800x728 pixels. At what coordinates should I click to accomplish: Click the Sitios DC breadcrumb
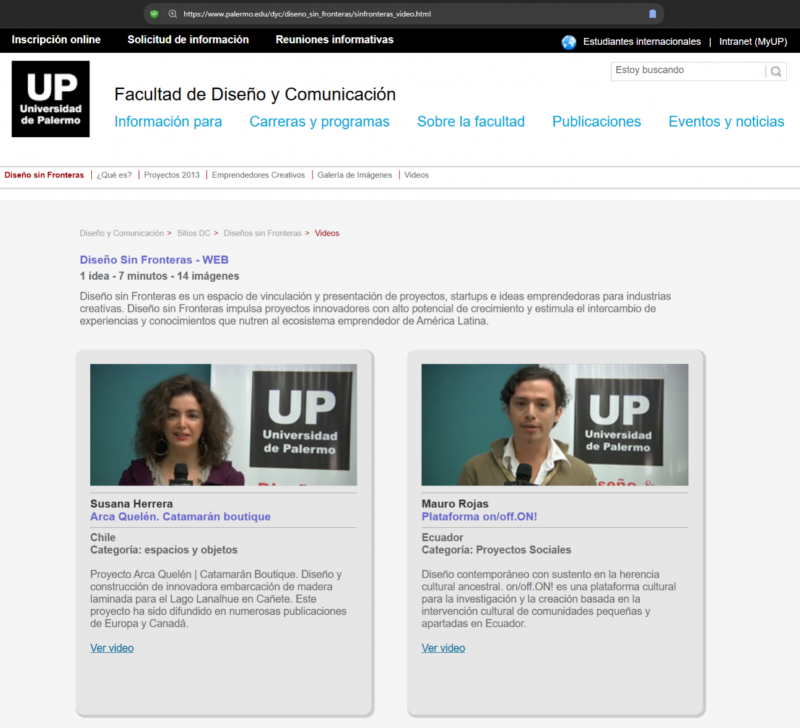(193, 233)
